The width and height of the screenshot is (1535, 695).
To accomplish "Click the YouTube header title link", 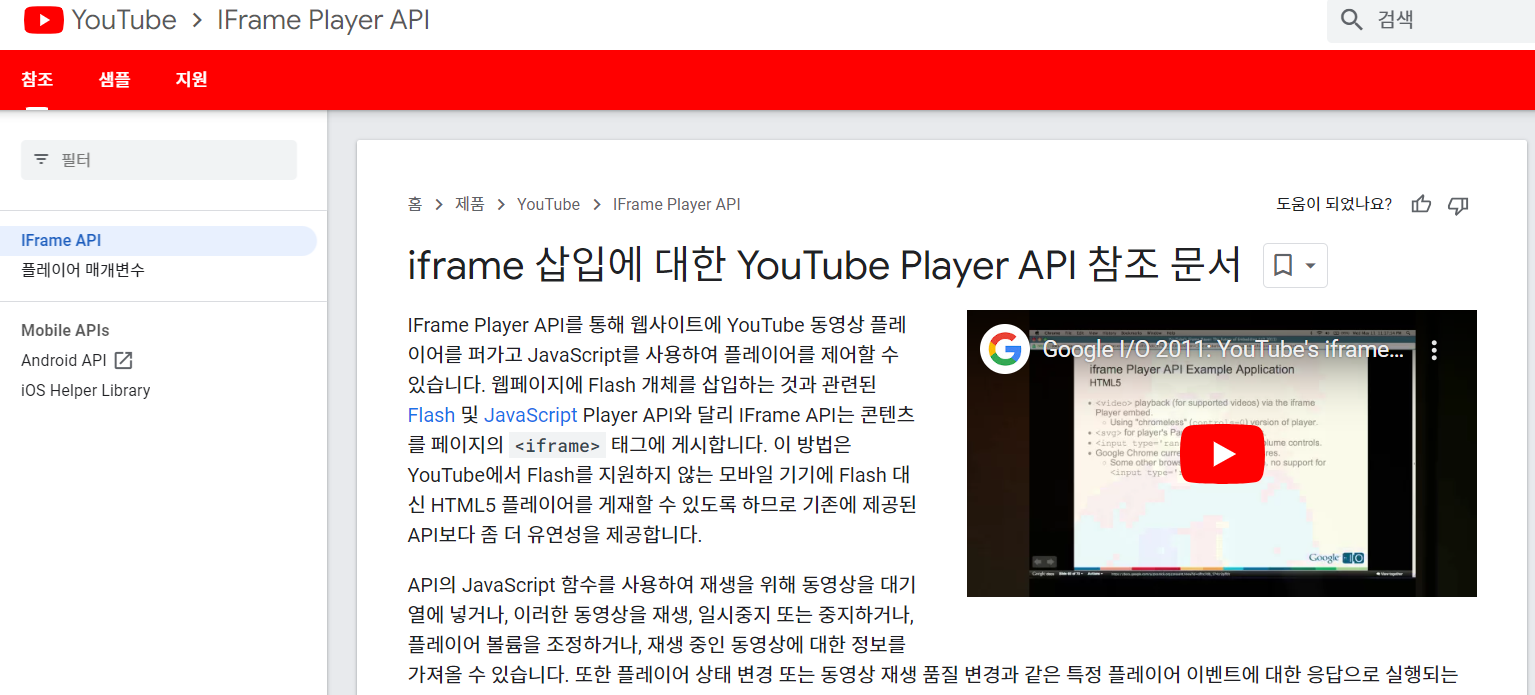I will tap(124, 20).
